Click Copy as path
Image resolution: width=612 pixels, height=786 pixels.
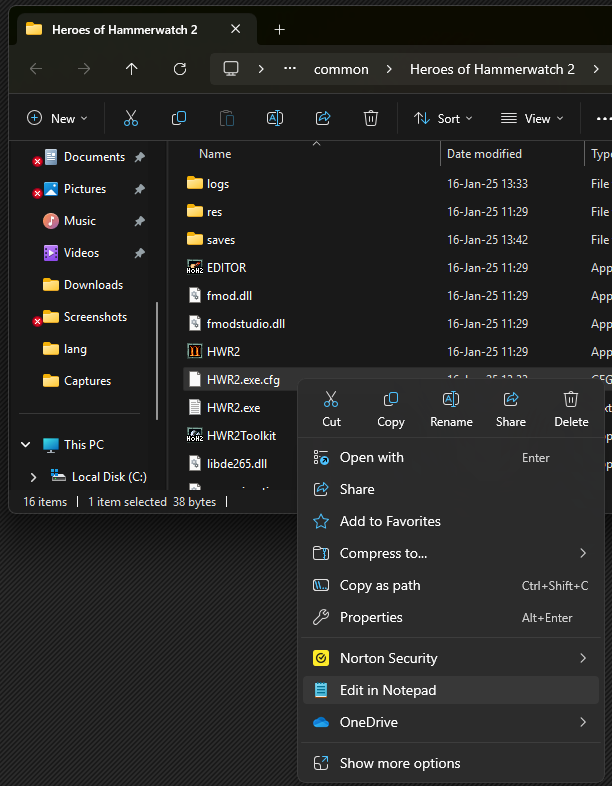pyautogui.click(x=451, y=585)
